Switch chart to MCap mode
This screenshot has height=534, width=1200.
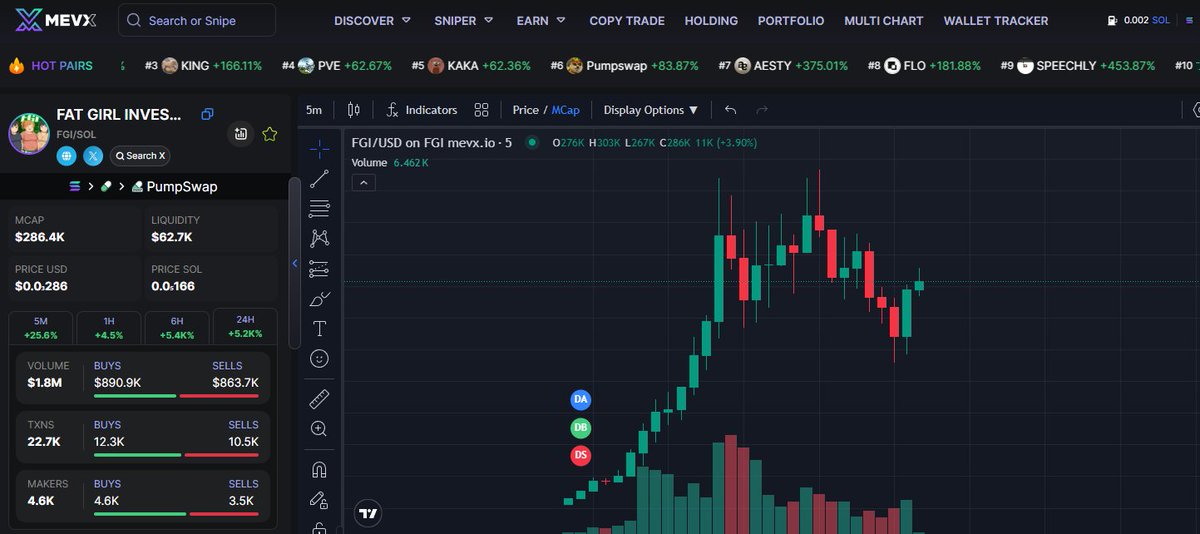coord(564,110)
